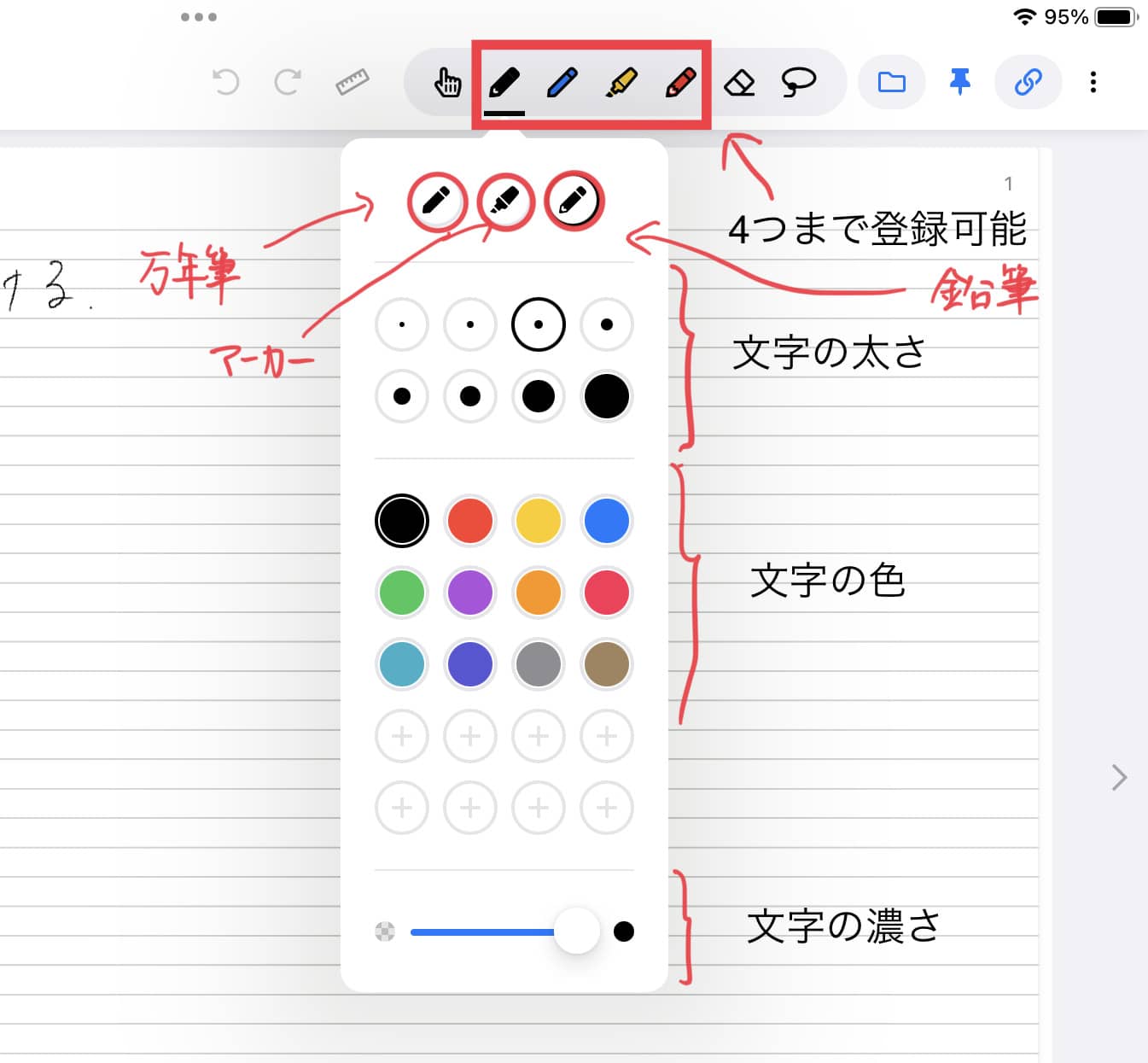Expand the next page with the right chevron
This screenshot has height=1063, width=1148.
1118,777
